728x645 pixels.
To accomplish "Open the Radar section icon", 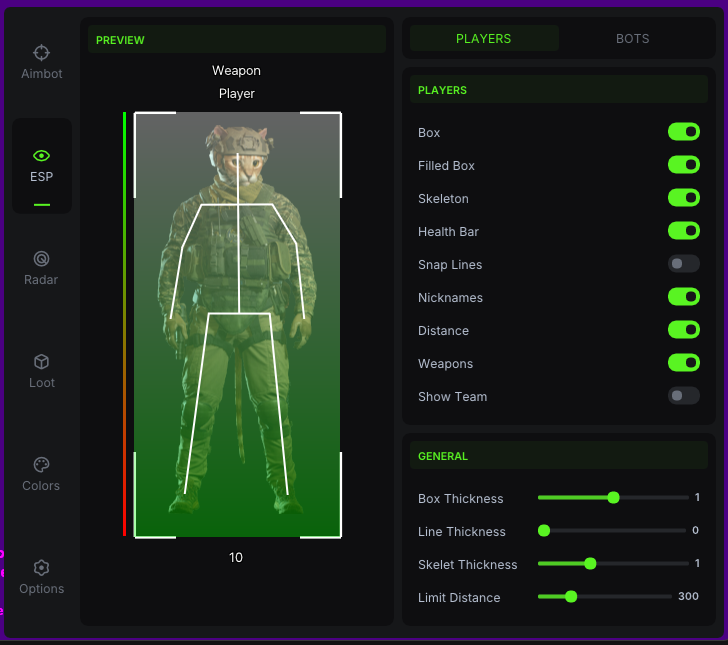I will (41, 259).
